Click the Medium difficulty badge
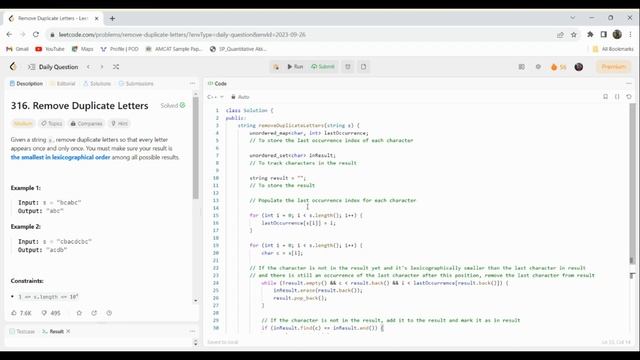This screenshot has width=640, height=360. click(x=23, y=123)
